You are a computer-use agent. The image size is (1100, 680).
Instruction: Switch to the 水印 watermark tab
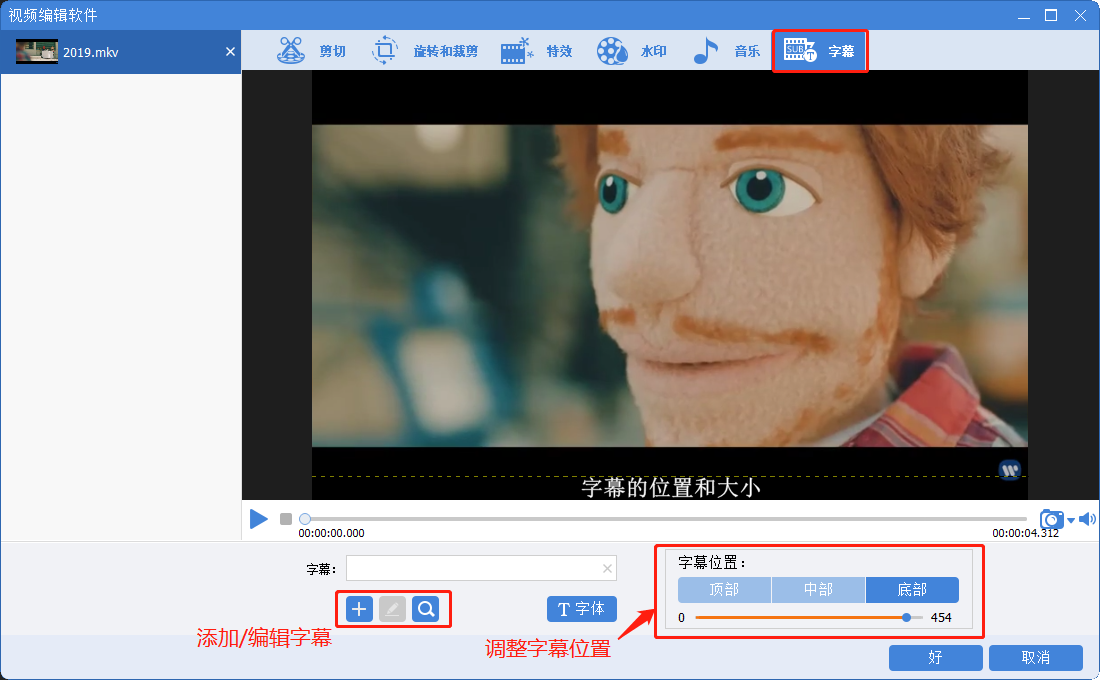(x=631, y=51)
